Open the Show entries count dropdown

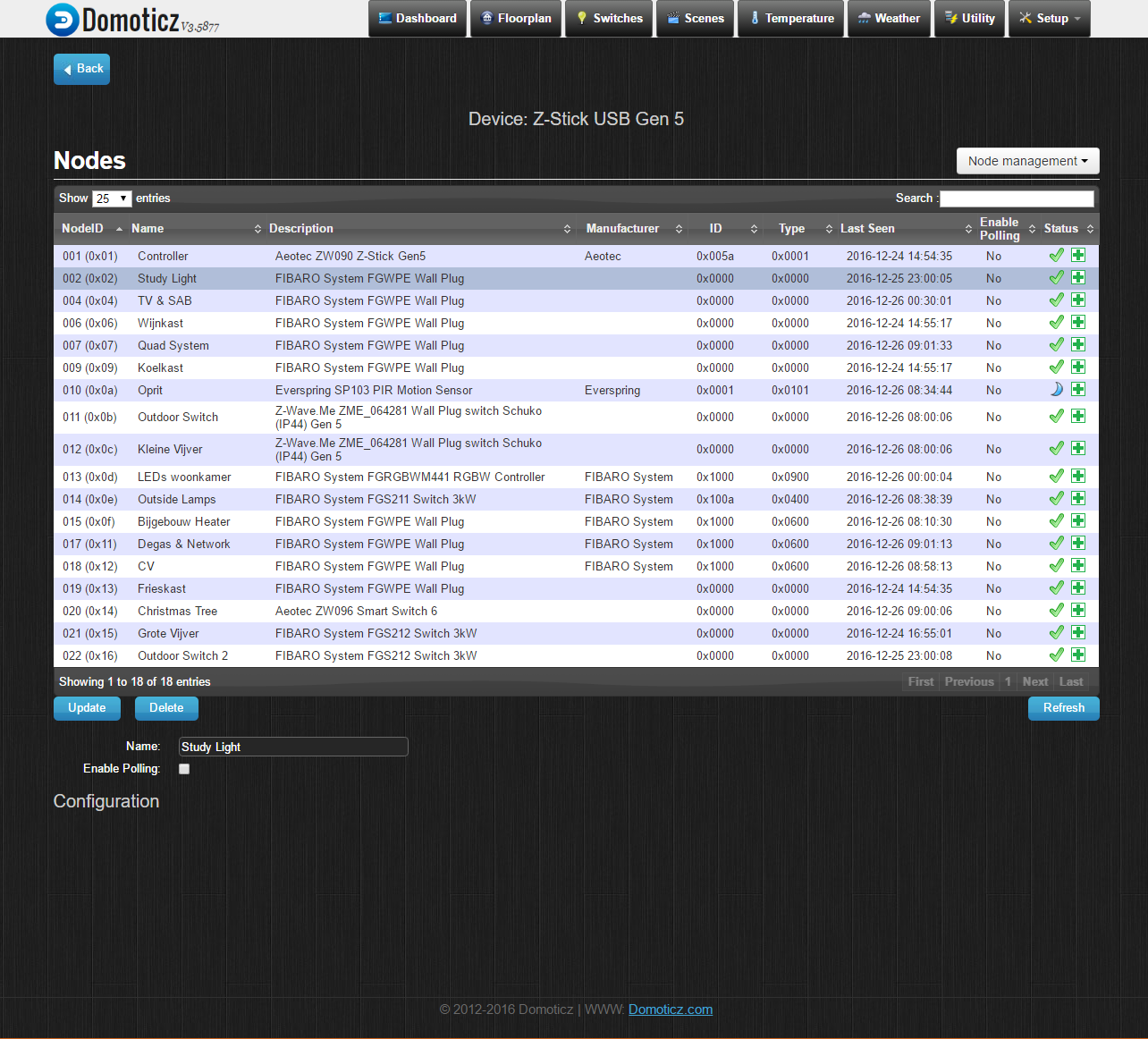(112, 199)
